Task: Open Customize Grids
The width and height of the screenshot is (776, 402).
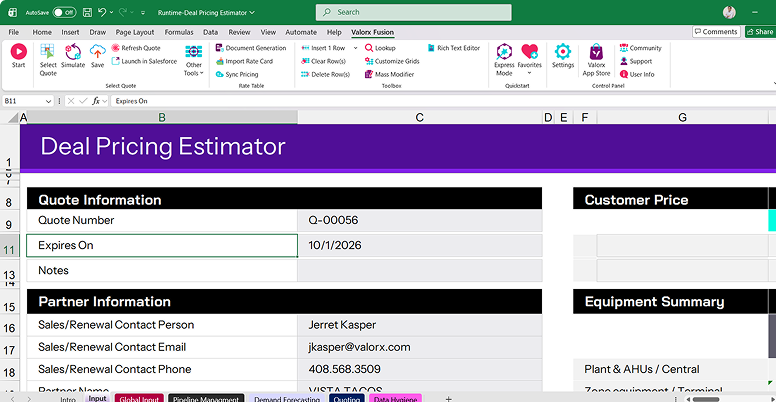Action: coord(392,61)
